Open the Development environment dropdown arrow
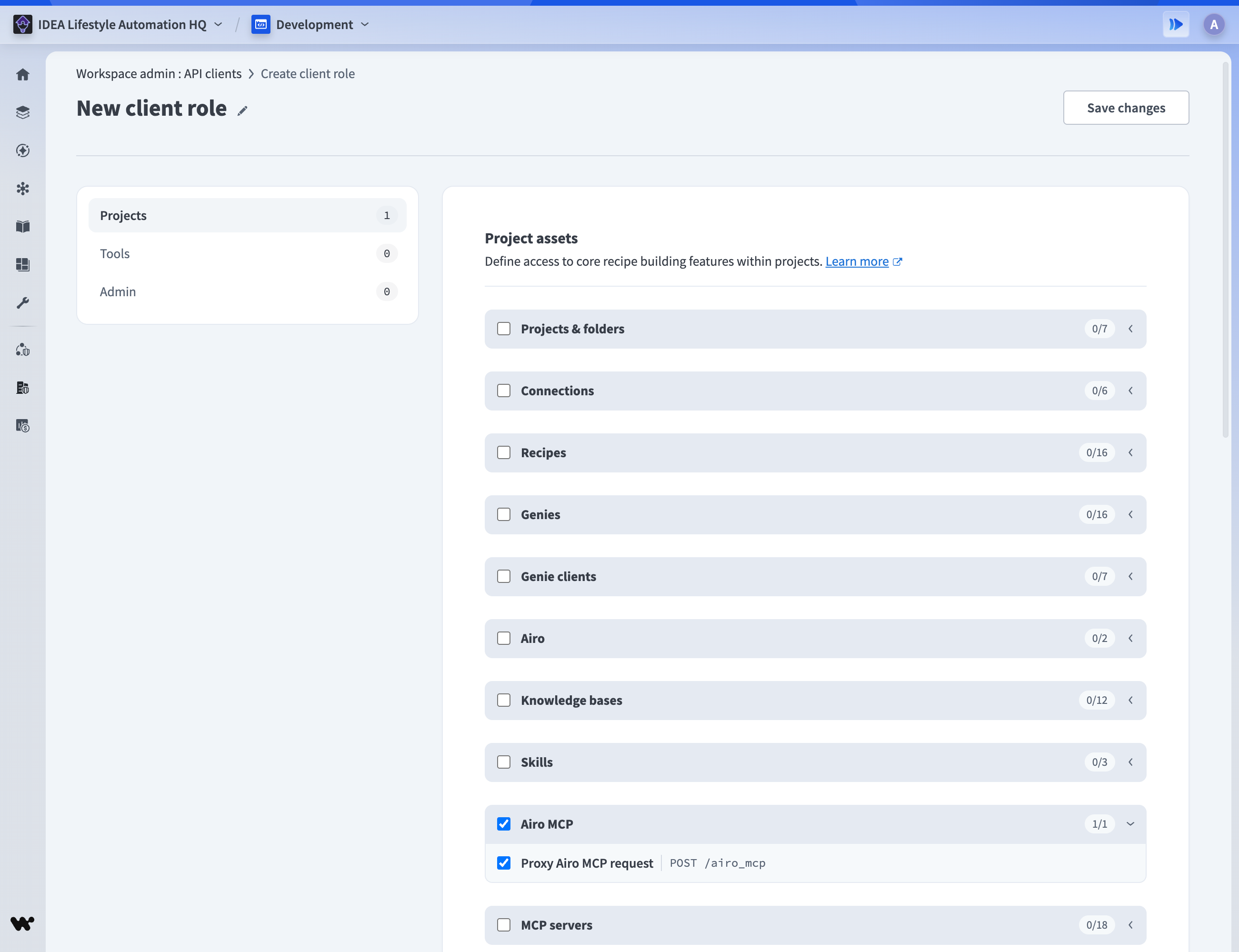The height and width of the screenshot is (952, 1239). tap(365, 24)
